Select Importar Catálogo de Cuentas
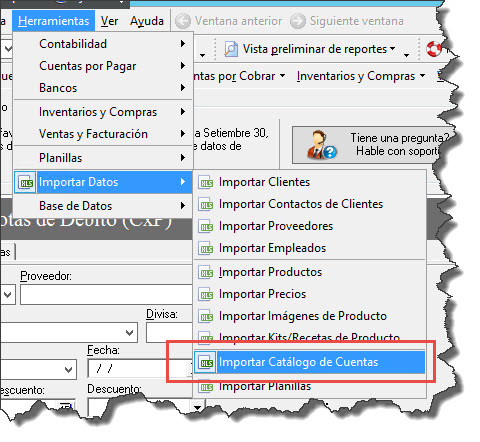Viewport: 480px width, 442px height. [310, 362]
